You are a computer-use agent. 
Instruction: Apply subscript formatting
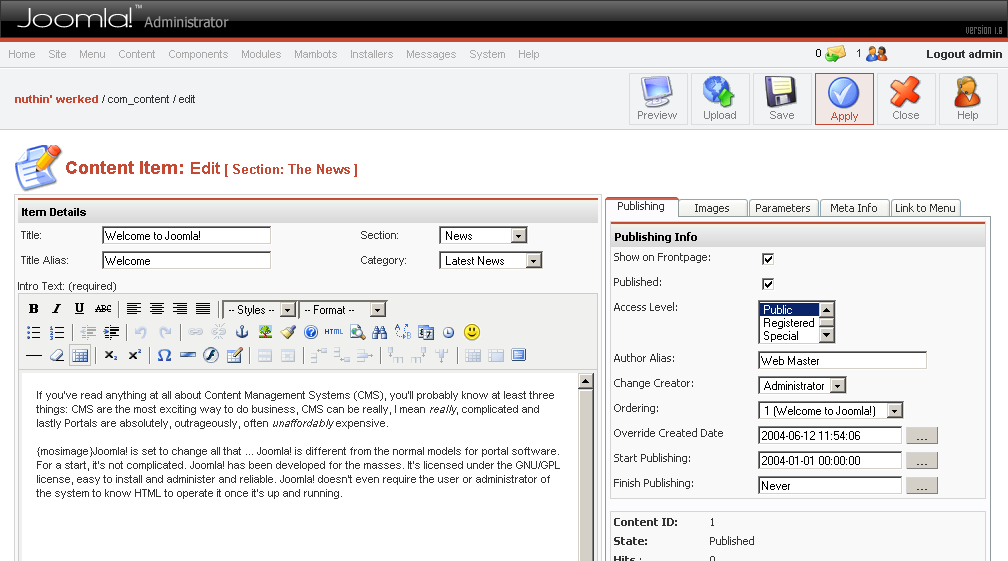pos(111,355)
